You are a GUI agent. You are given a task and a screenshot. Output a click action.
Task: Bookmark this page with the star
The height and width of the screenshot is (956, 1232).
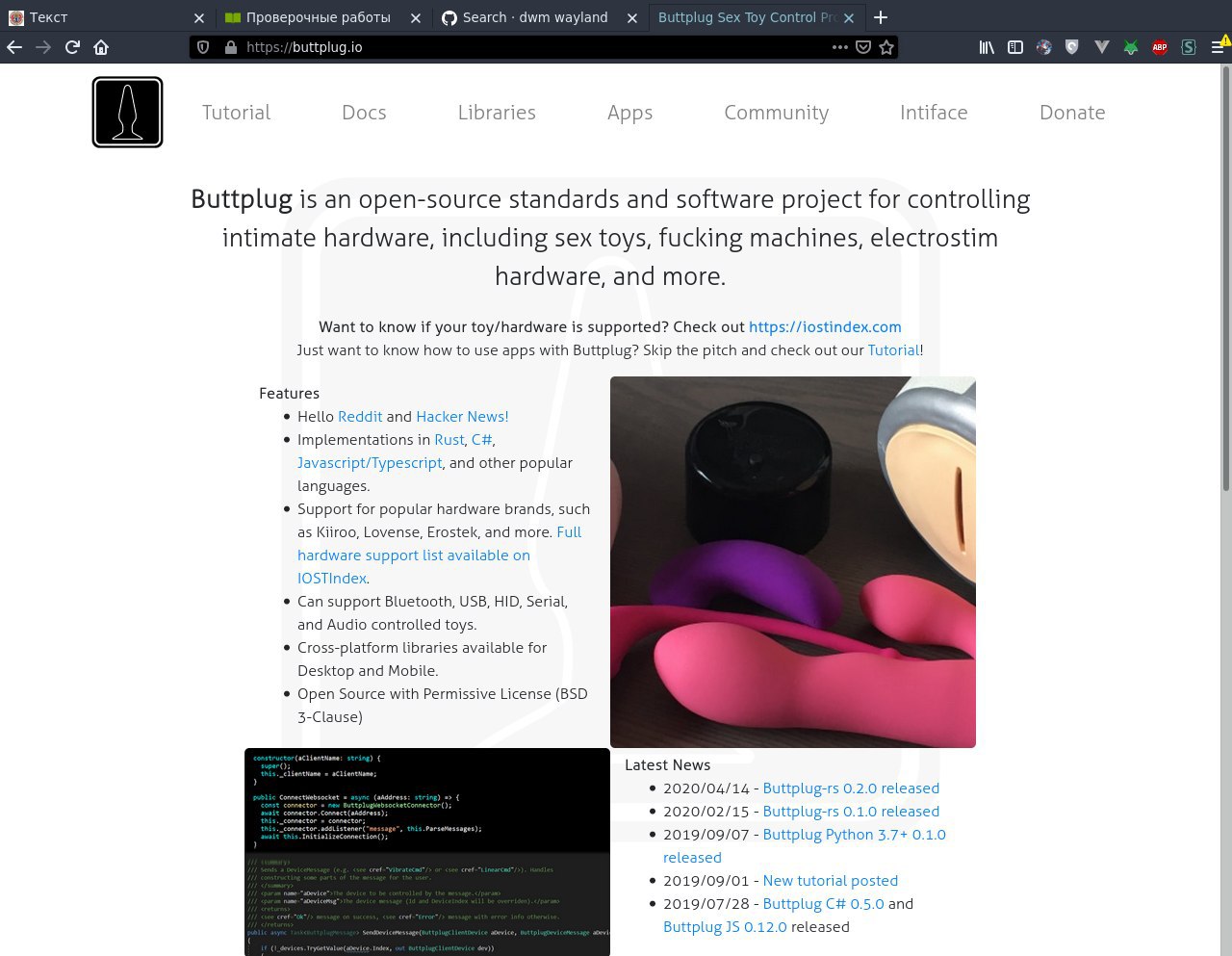click(886, 47)
